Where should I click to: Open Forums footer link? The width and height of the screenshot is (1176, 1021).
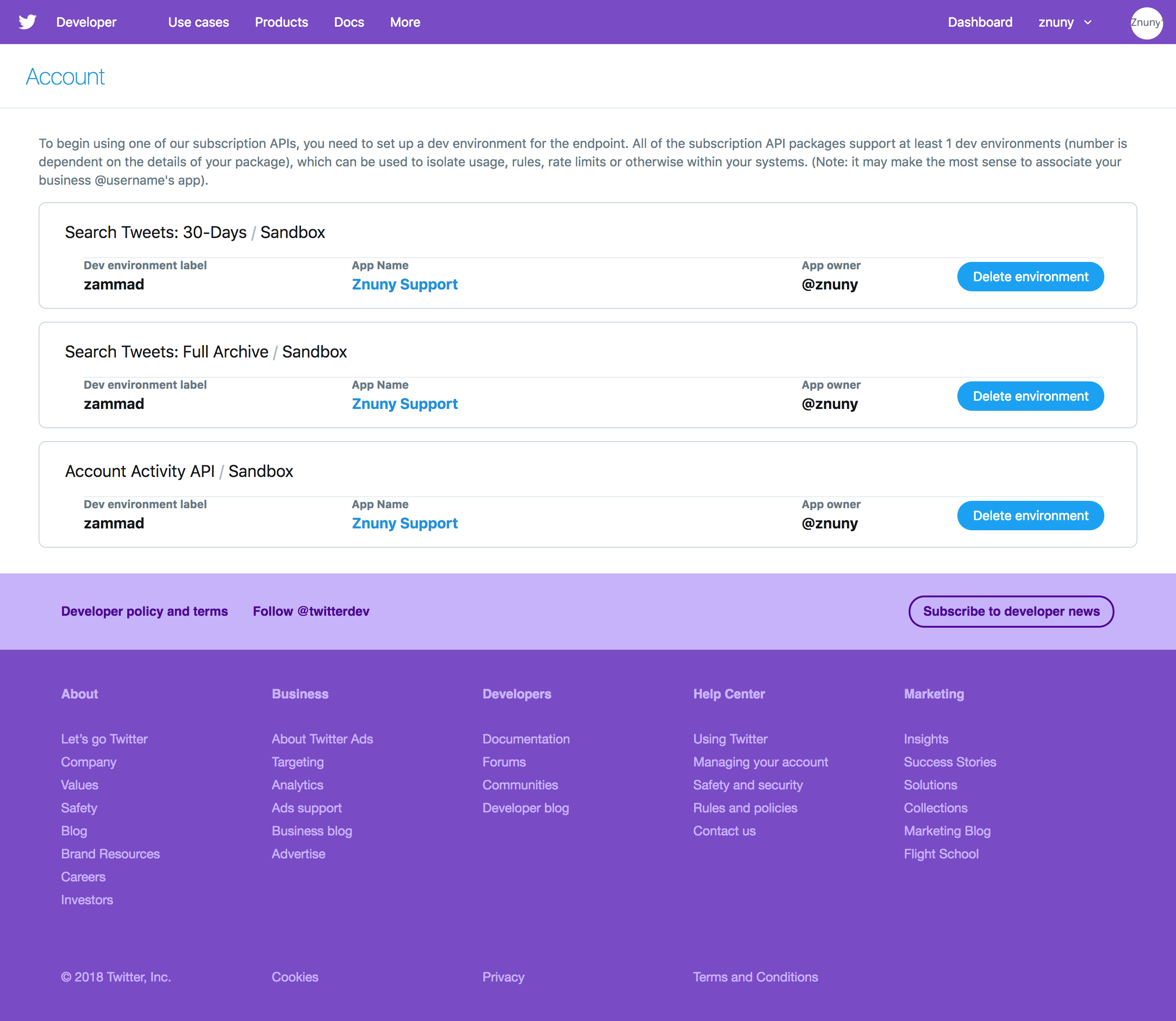(504, 762)
